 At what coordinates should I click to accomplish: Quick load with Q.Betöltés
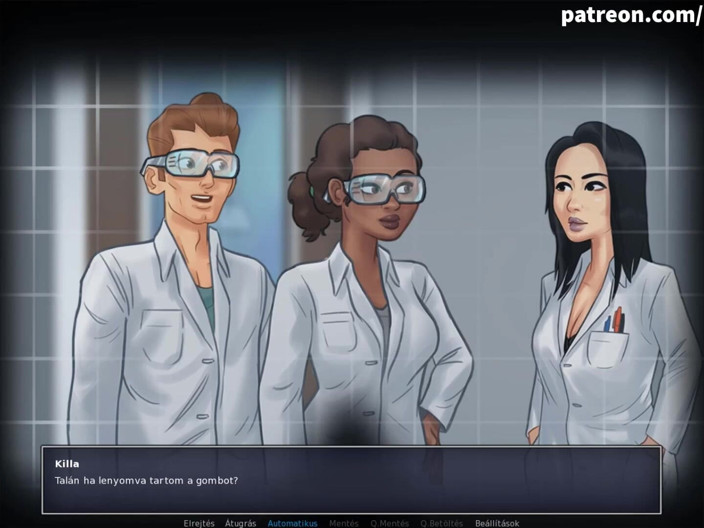click(x=441, y=523)
